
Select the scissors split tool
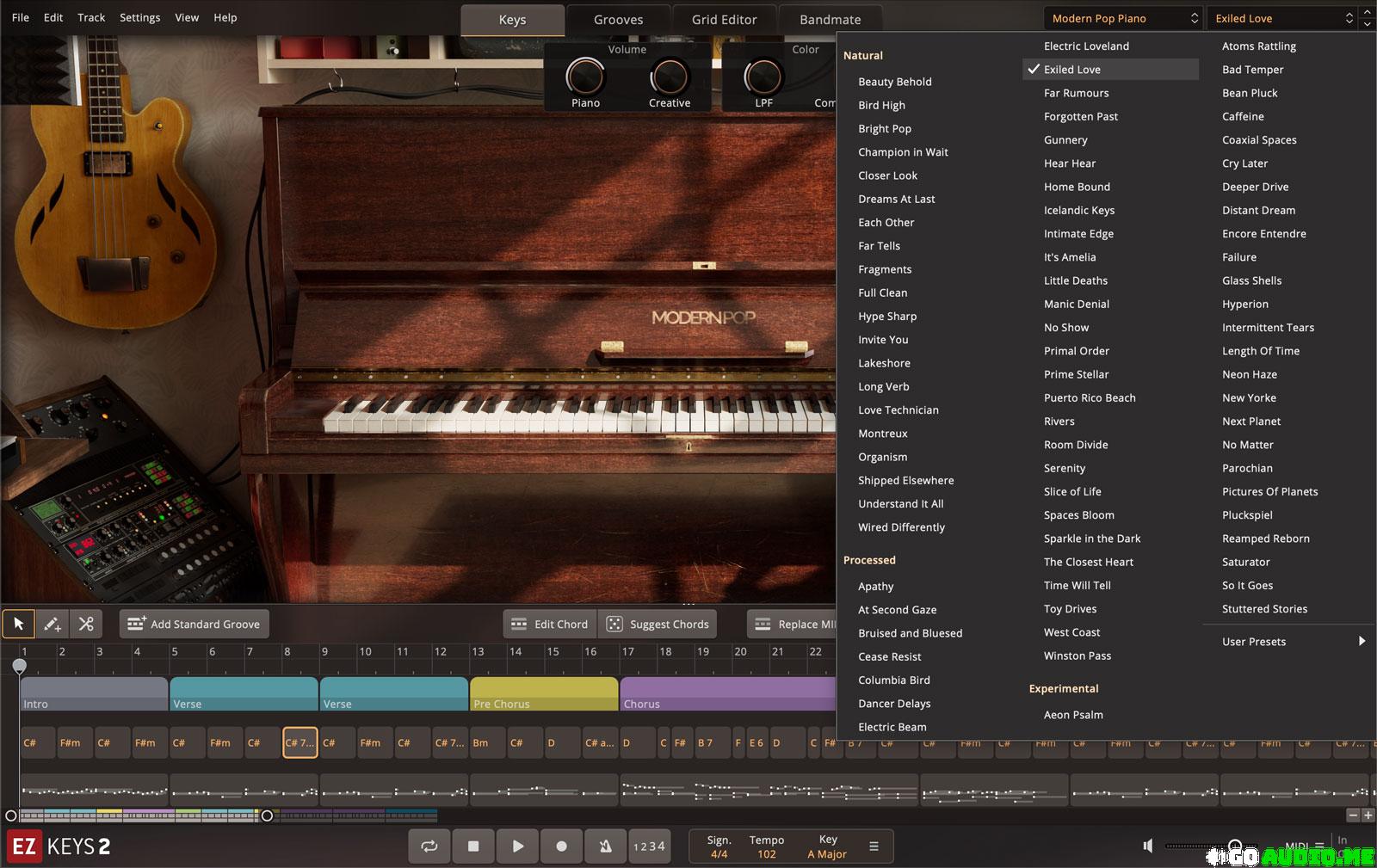point(86,624)
